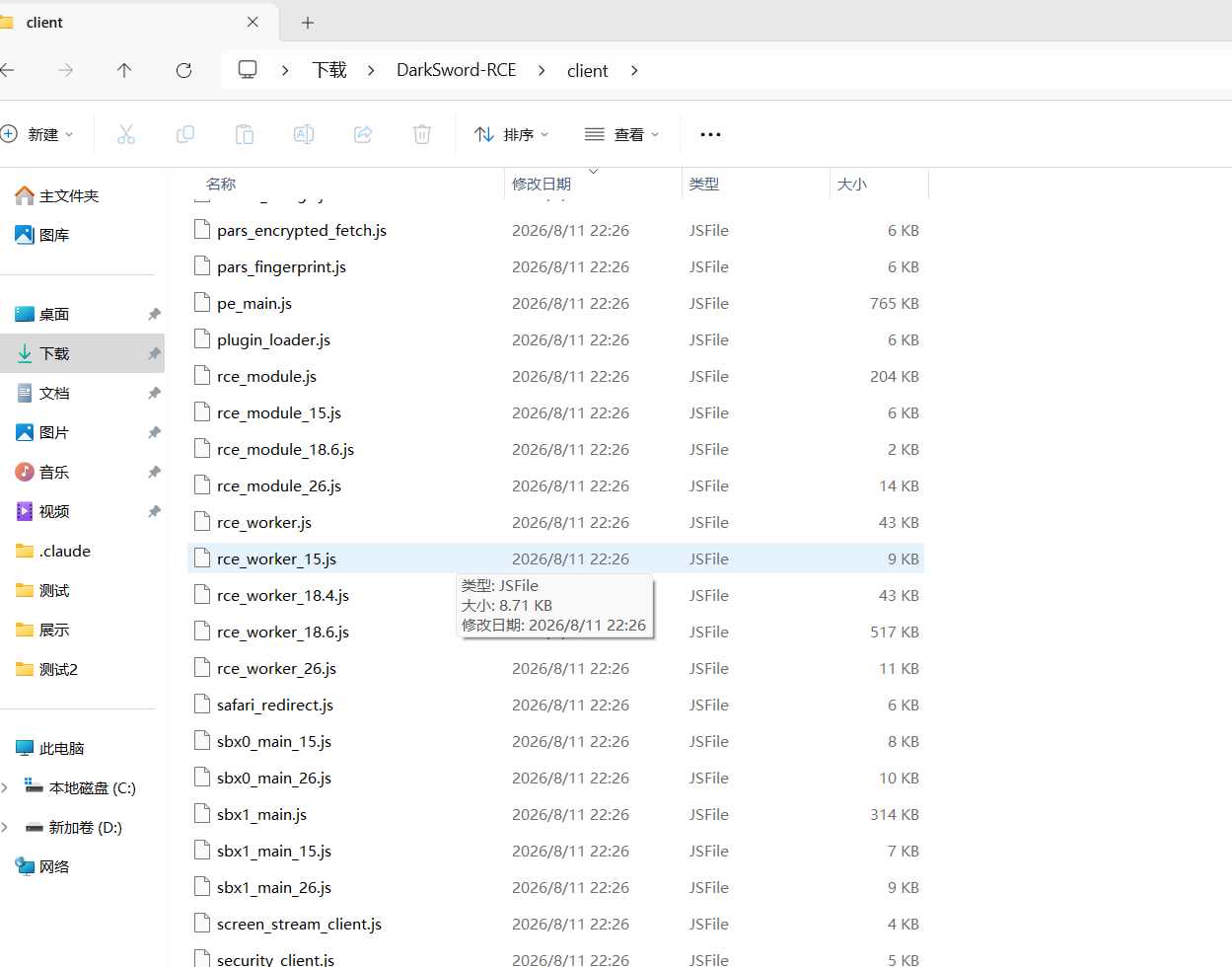The height and width of the screenshot is (967, 1232).
Task: Select file rce_module_18.6.js
Action: [x=555, y=449]
